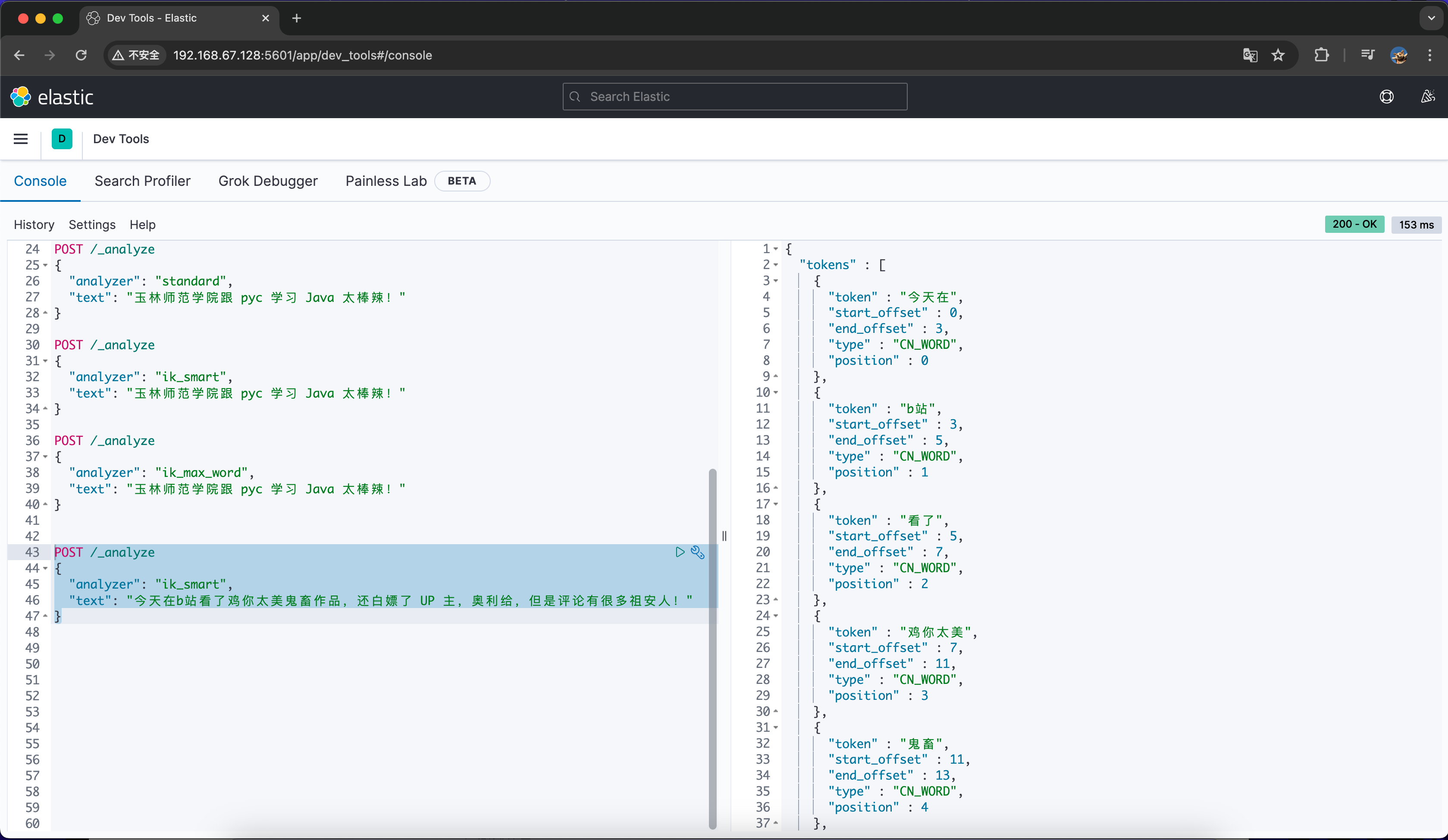Screen dimensions: 1448x840
Task: Click the "ik_max_word" analyzer value
Action: (x=201, y=472)
